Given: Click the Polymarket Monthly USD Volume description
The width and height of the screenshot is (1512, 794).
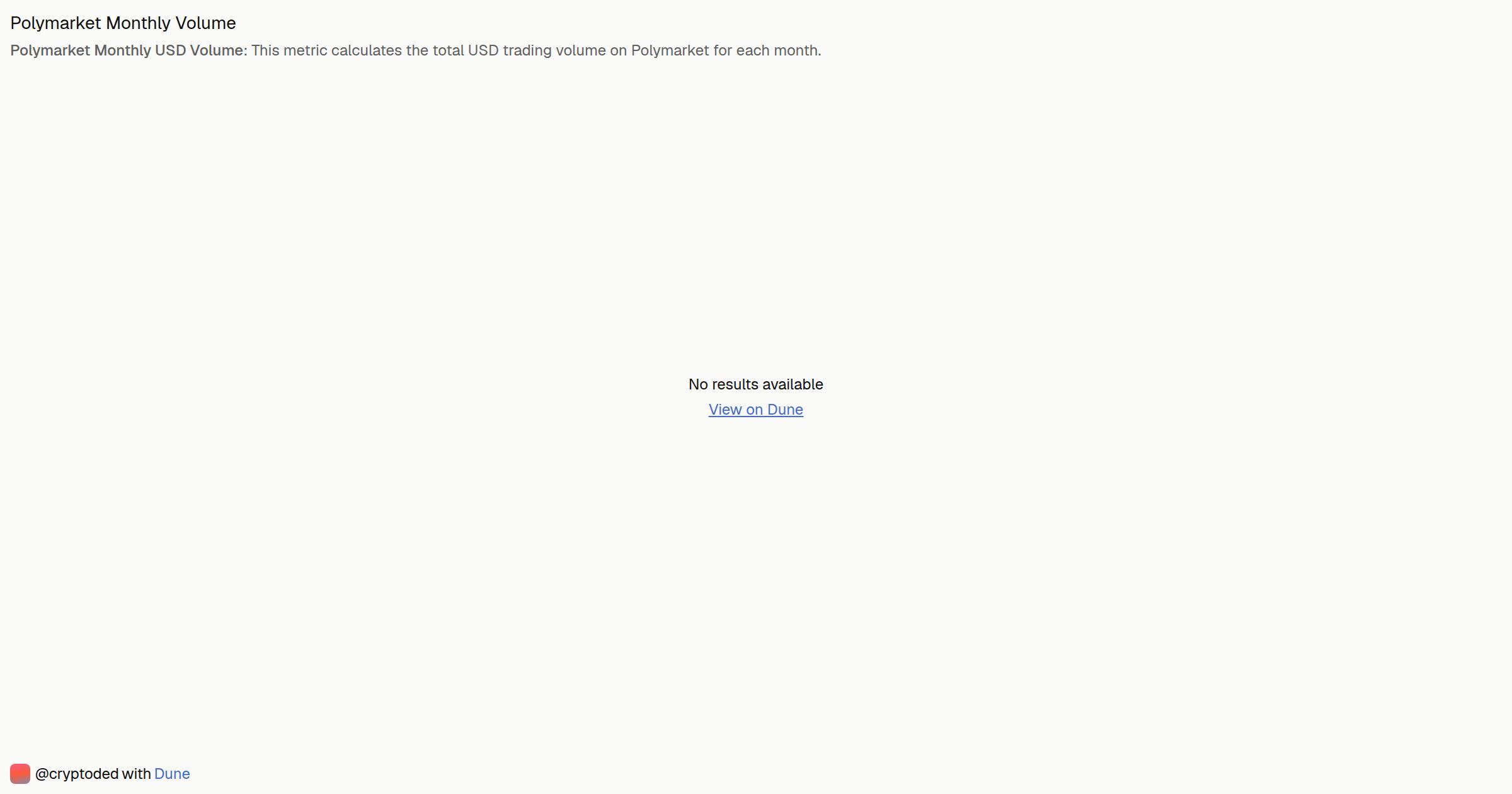Looking at the screenshot, I should 416,50.
